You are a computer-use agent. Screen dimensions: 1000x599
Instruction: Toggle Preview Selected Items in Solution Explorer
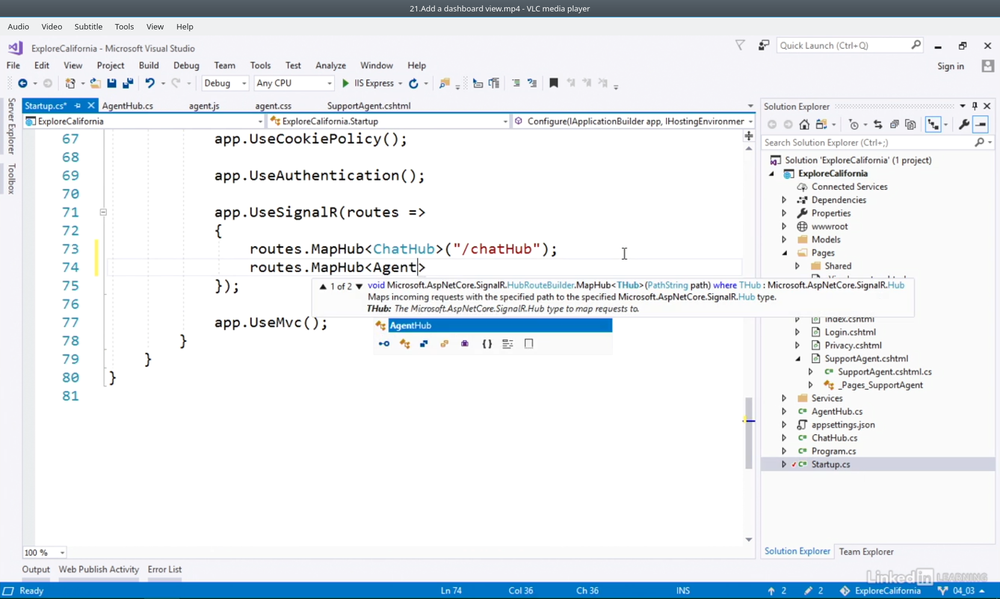click(x=981, y=125)
